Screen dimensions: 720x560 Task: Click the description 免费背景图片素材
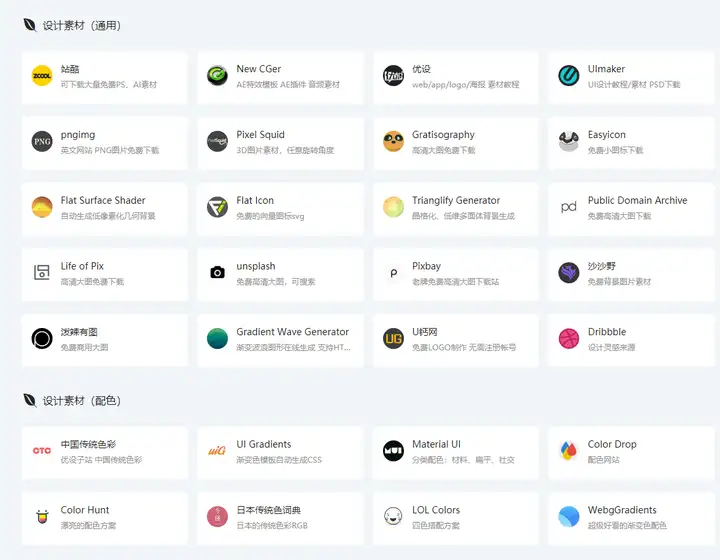click(619, 282)
